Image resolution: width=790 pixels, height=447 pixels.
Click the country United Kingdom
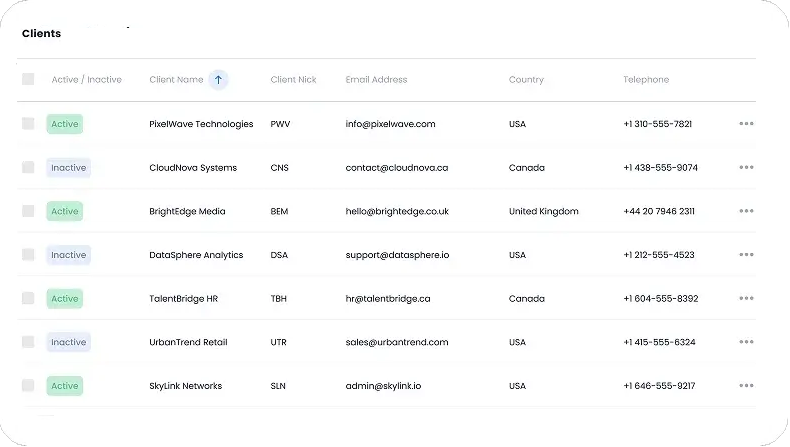(544, 212)
